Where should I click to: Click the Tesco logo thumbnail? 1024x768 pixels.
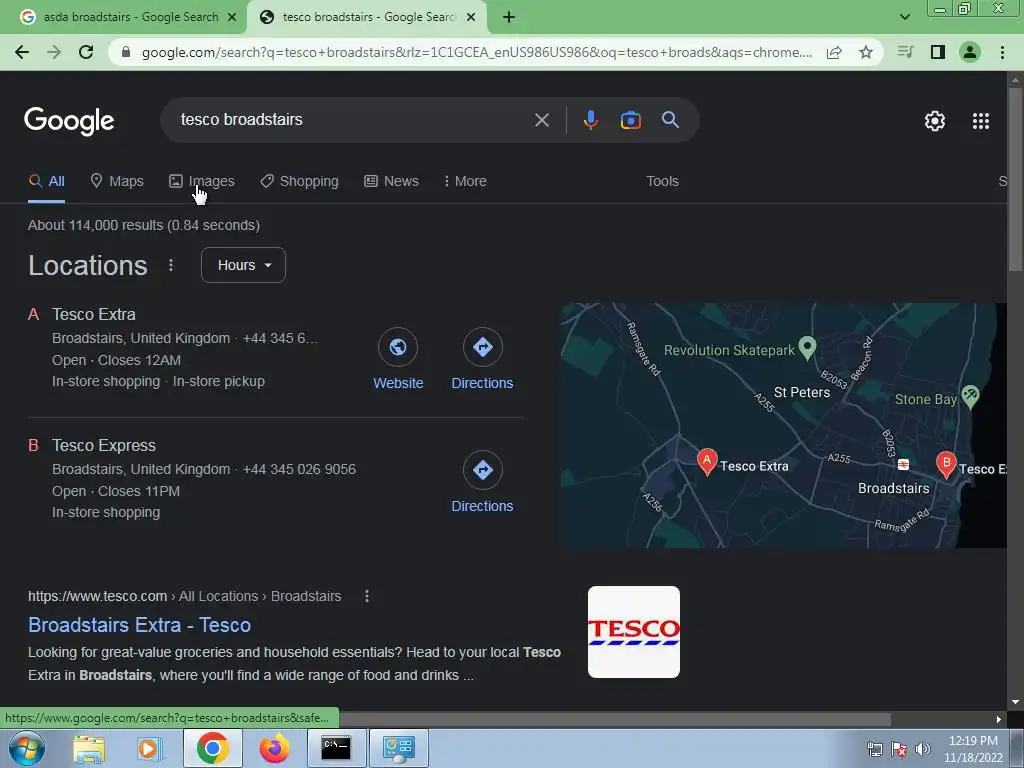(x=633, y=632)
